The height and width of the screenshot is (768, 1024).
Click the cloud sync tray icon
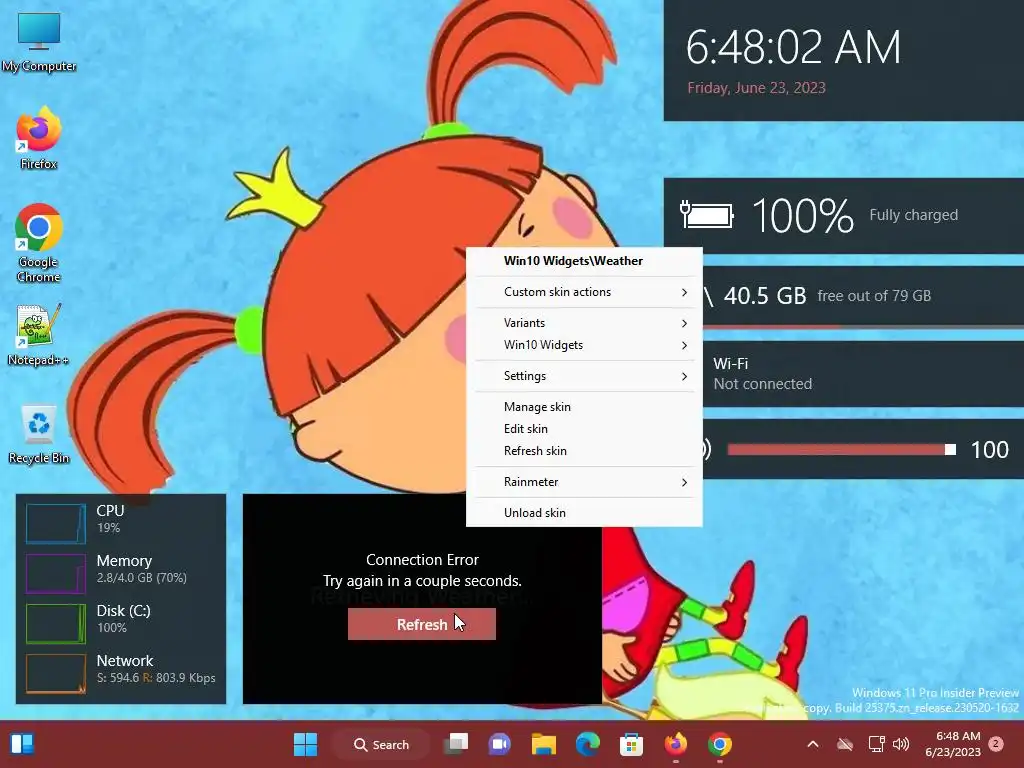845,744
